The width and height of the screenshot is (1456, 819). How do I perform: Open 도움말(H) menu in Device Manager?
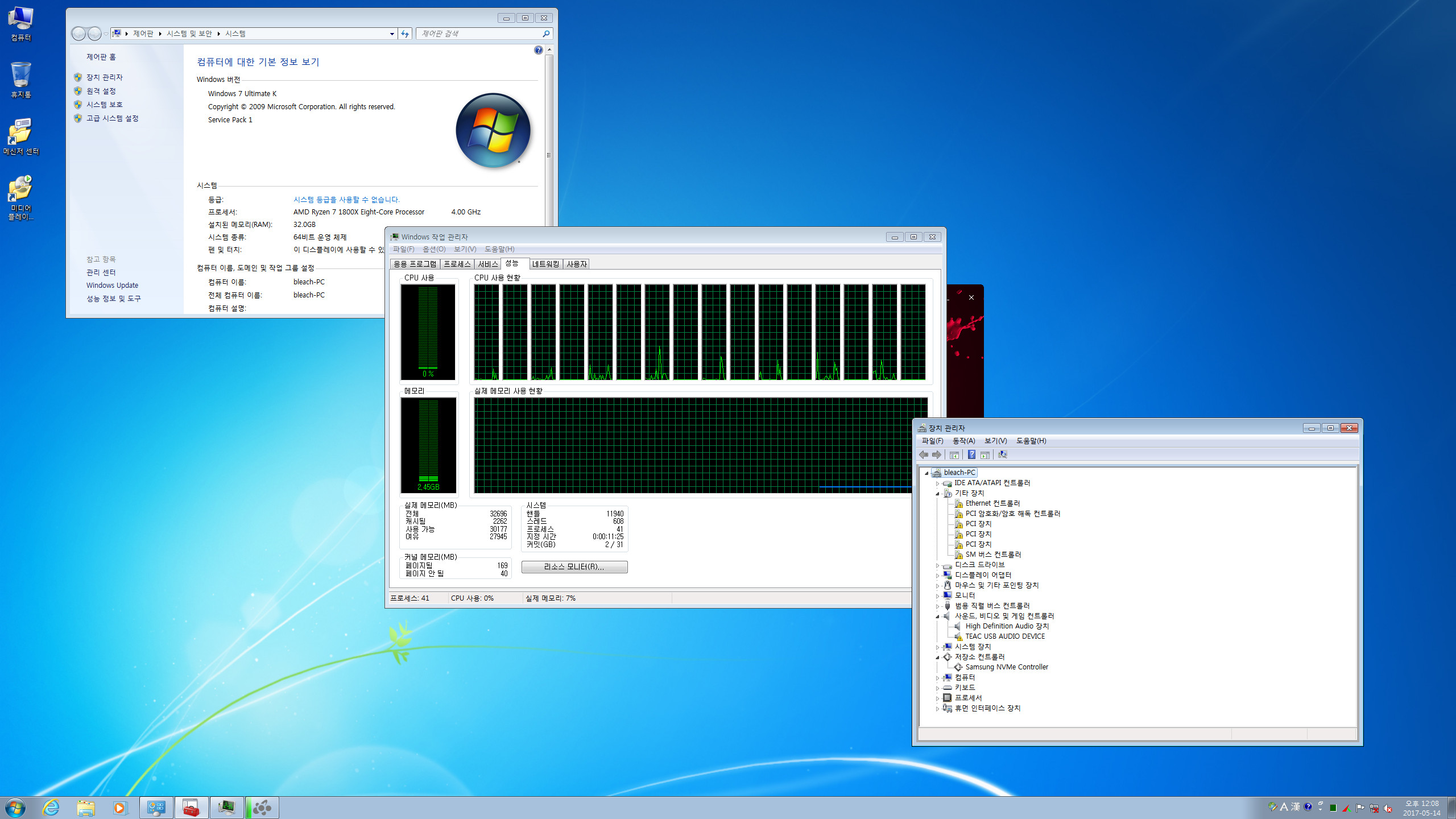[x=1031, y=441]
